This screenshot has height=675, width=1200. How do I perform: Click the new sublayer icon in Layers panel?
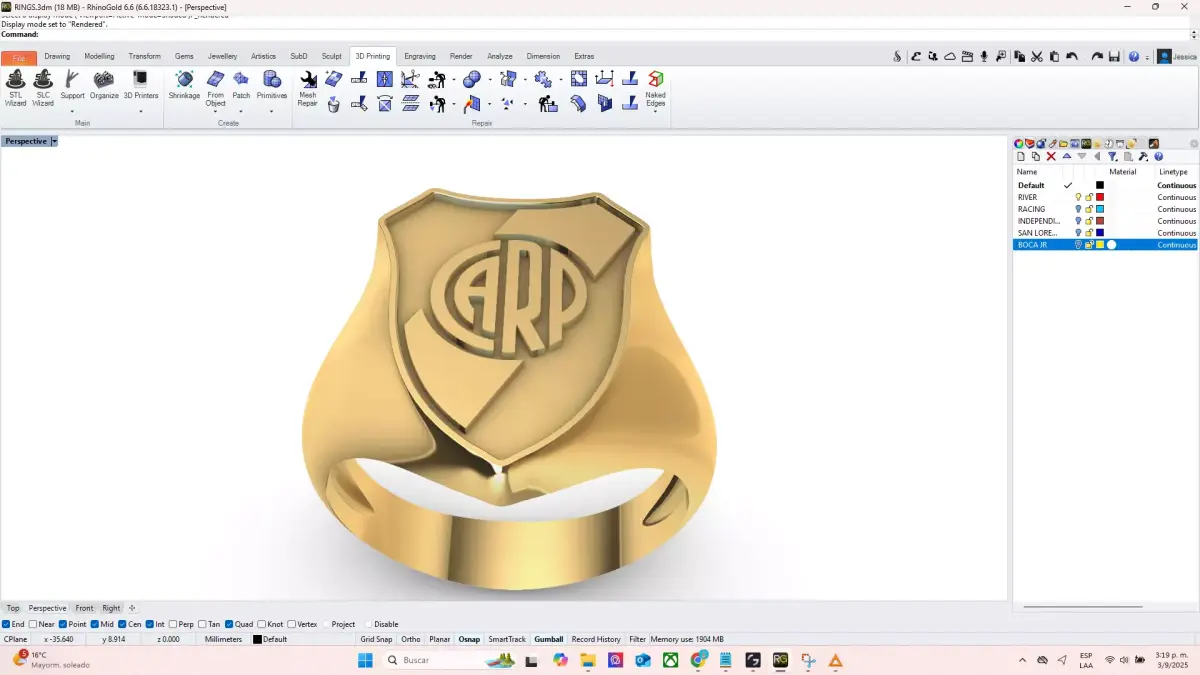pos(1036,157)
